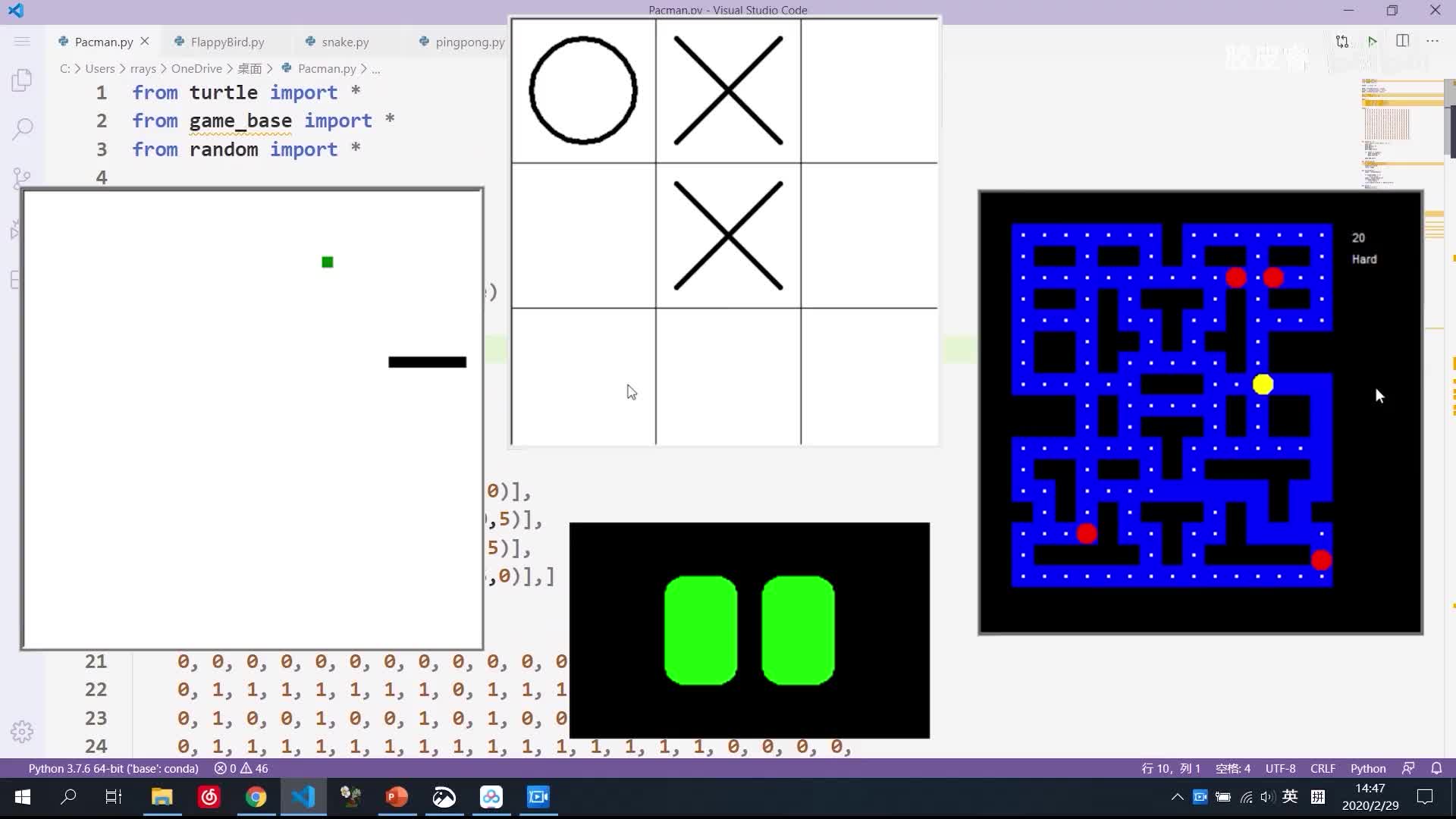Click the score 20 in Pacman window
The width and height of the screenshot is (1456, 819).
pos(1358,238)
